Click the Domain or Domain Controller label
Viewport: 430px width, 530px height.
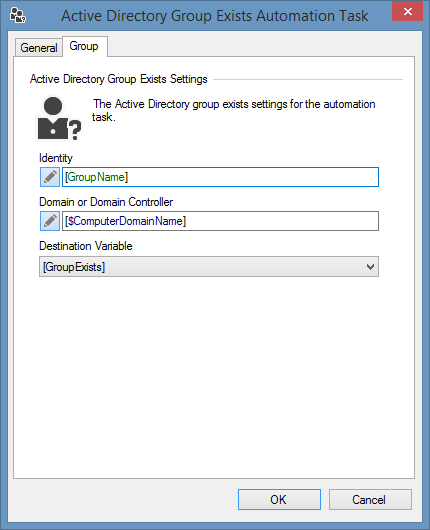pyautogui.click(x=106, y=202)
